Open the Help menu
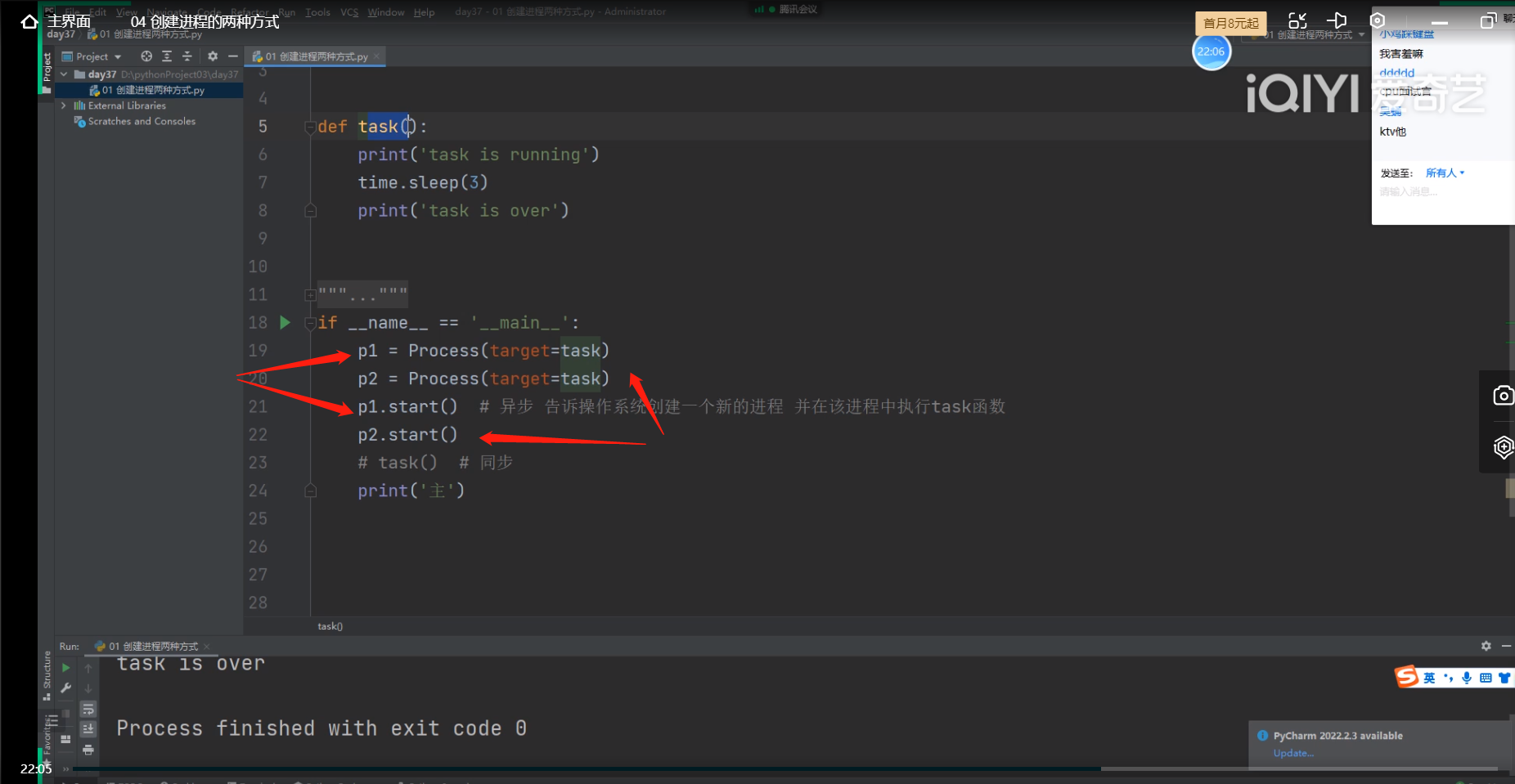Image resolution: width=1515 pixels, height=784 pixels. point(424,12)
